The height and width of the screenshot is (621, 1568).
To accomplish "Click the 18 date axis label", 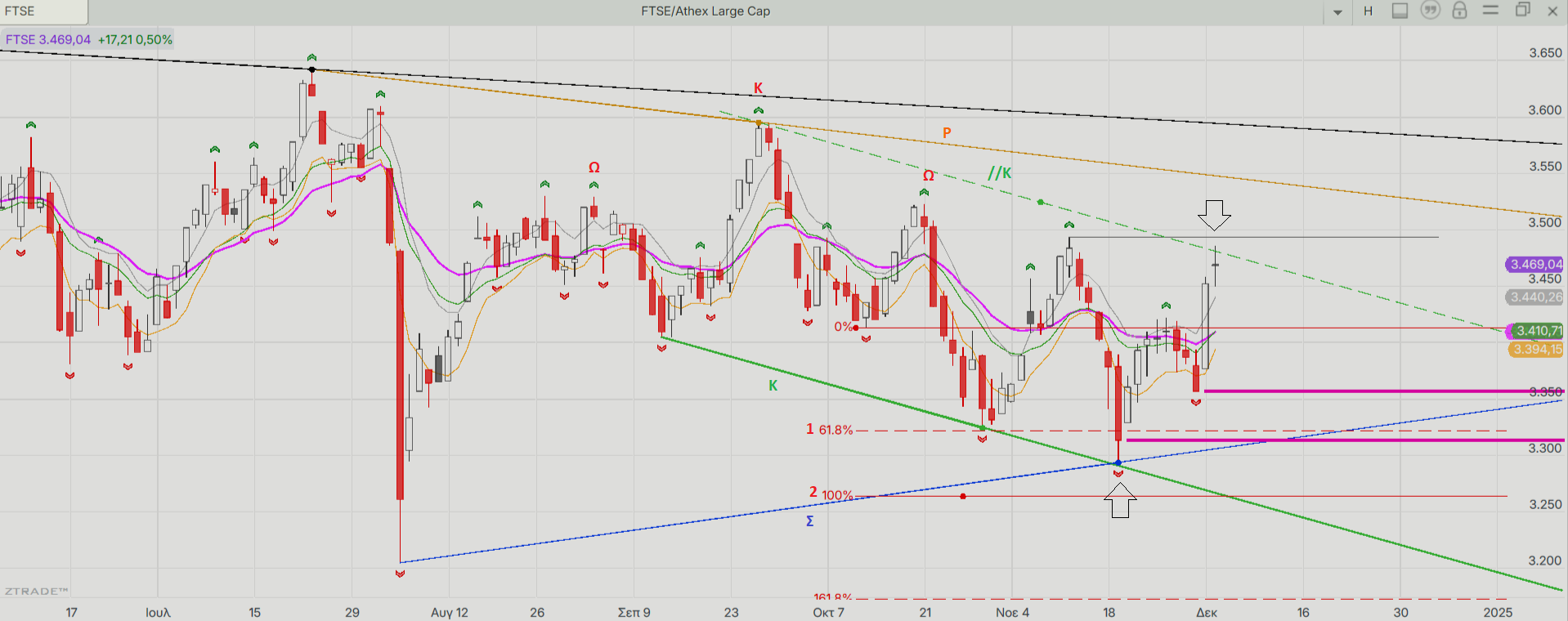I will pos(1109,612).
